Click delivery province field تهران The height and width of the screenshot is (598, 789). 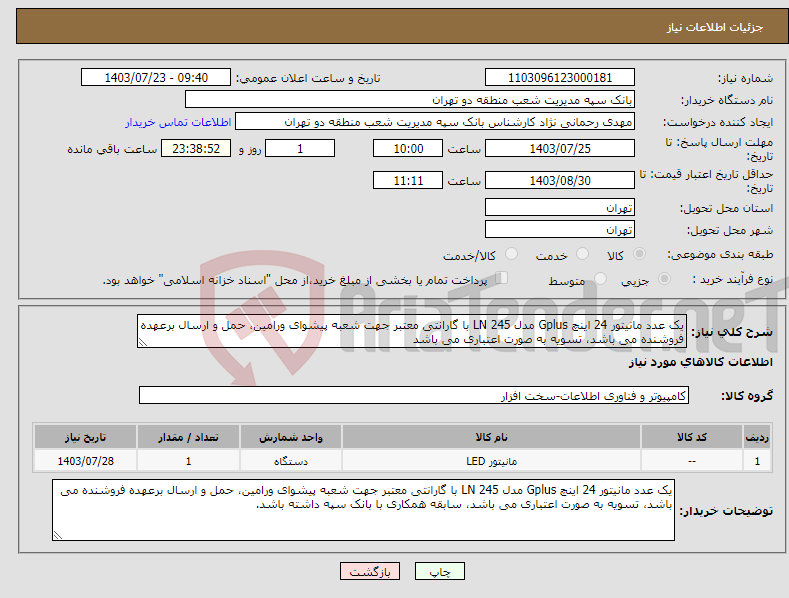pos(560,207)
